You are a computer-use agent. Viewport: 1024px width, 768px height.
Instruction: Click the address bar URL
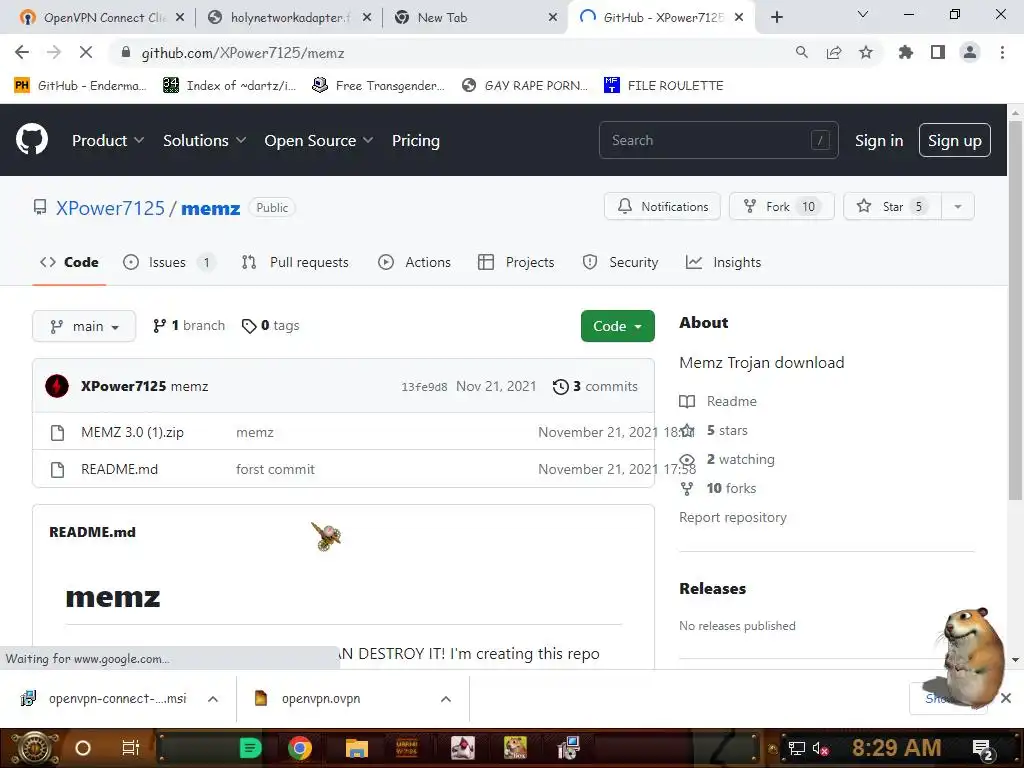pos(243,53)
